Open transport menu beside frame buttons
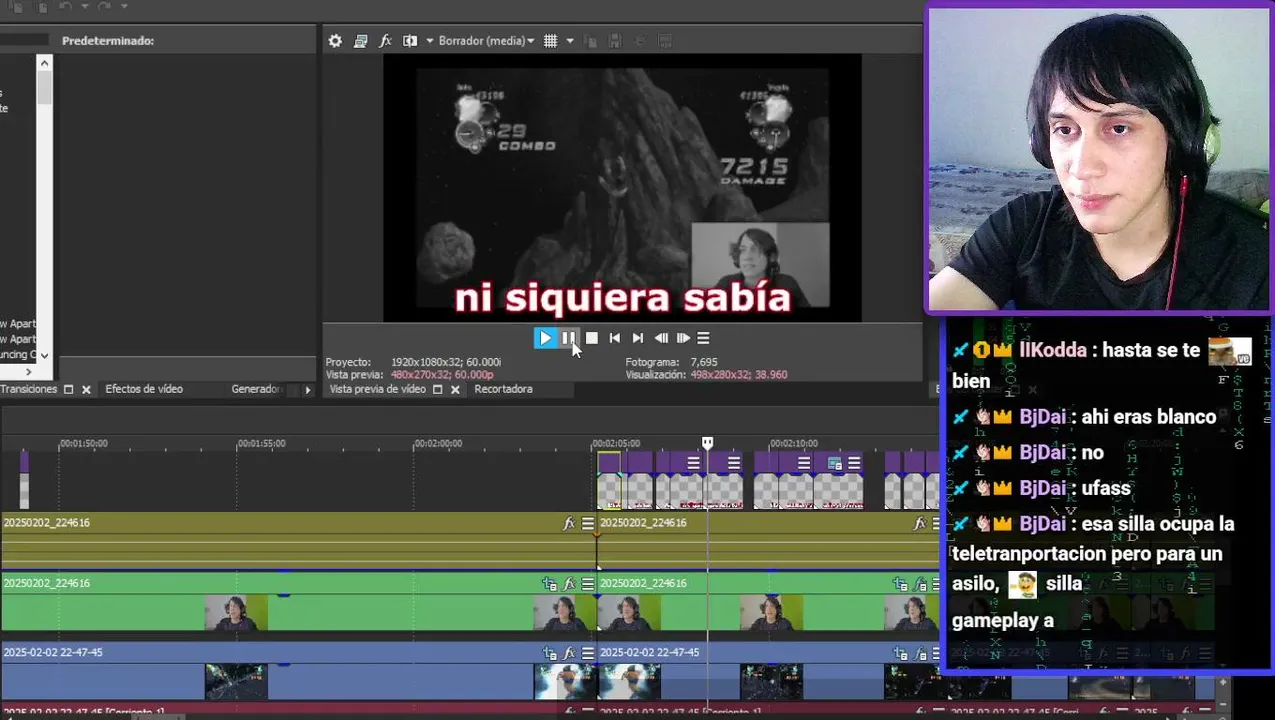This screenshot has width=1275, height=720. pos(703,338)
